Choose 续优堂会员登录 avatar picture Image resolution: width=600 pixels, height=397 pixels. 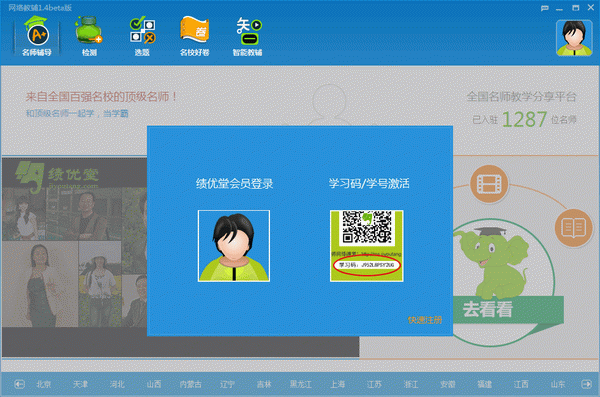pos(234,246)
